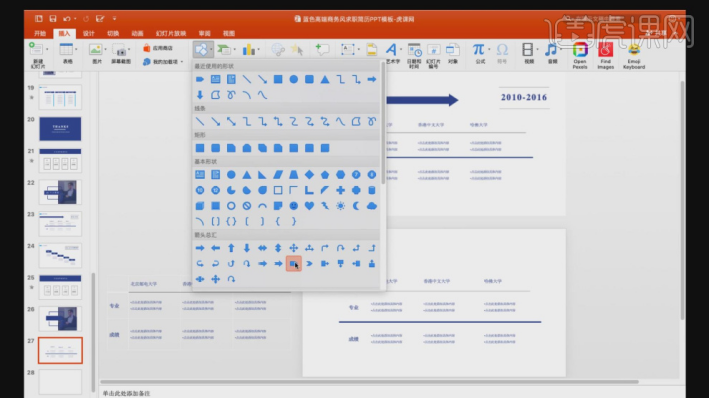
Task: Select the diamond shape in basic shapes
Action: (x=309, y=175)
